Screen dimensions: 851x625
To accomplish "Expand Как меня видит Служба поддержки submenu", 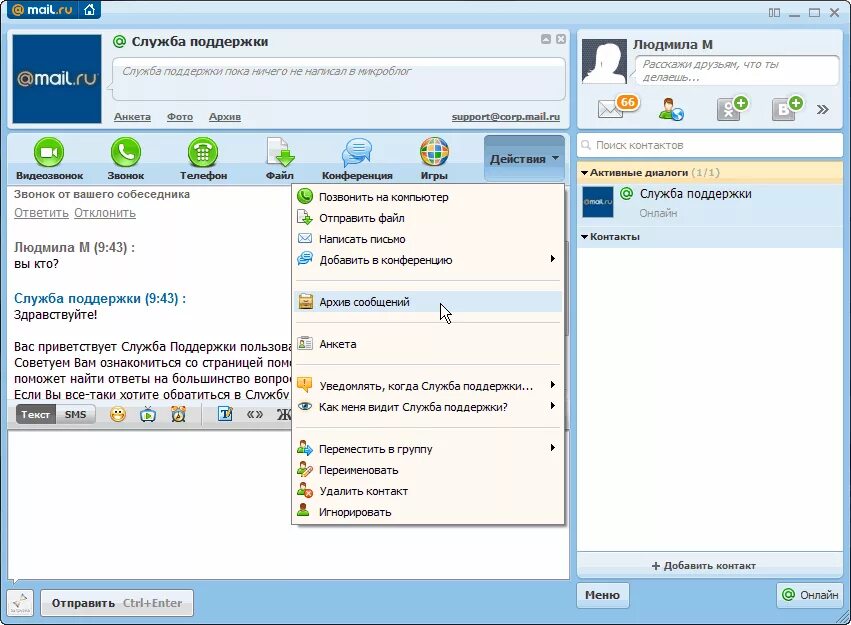I will click(x=428, y=407).
